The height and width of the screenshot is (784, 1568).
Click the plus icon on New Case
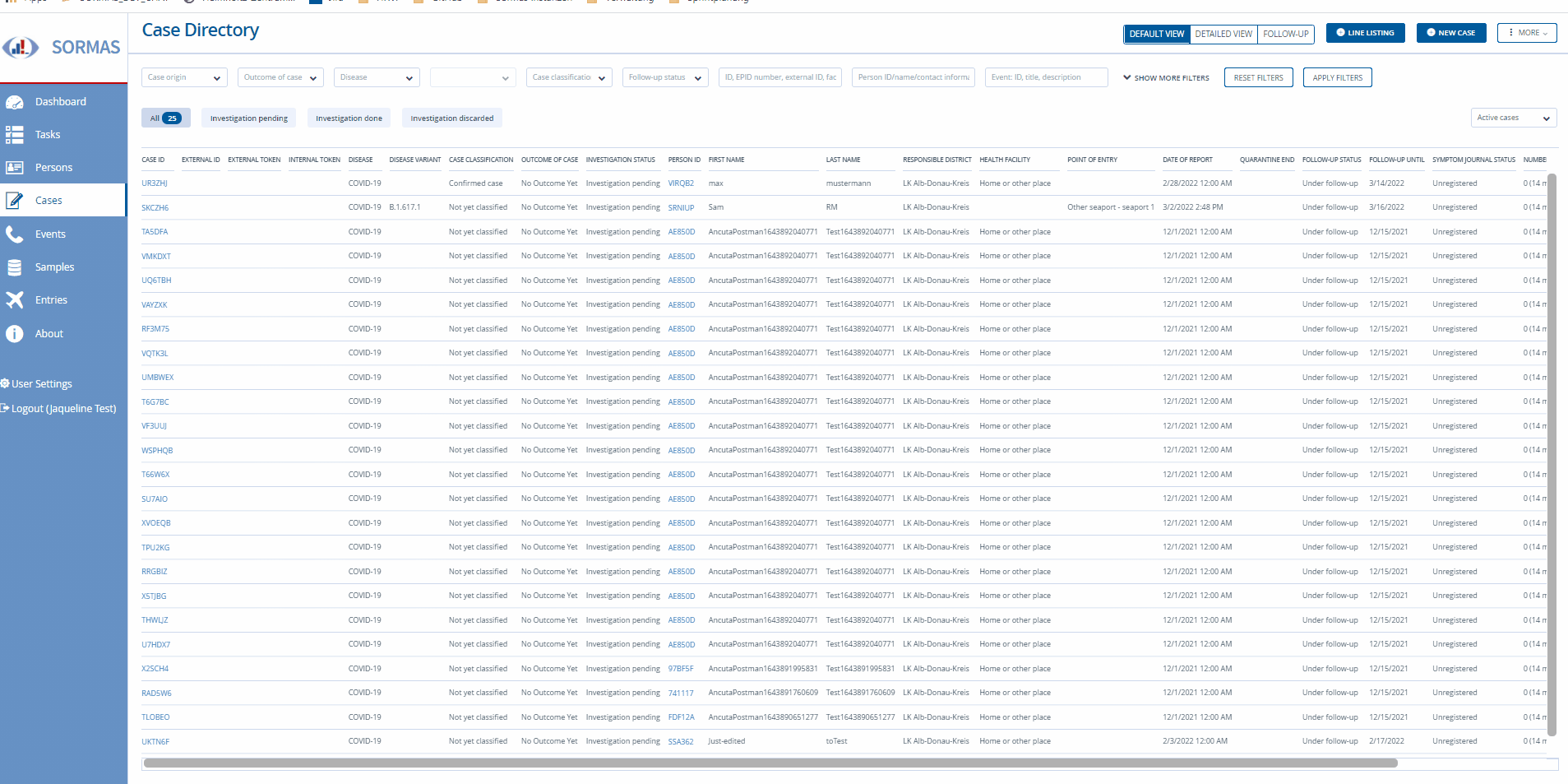(1431, 33)
